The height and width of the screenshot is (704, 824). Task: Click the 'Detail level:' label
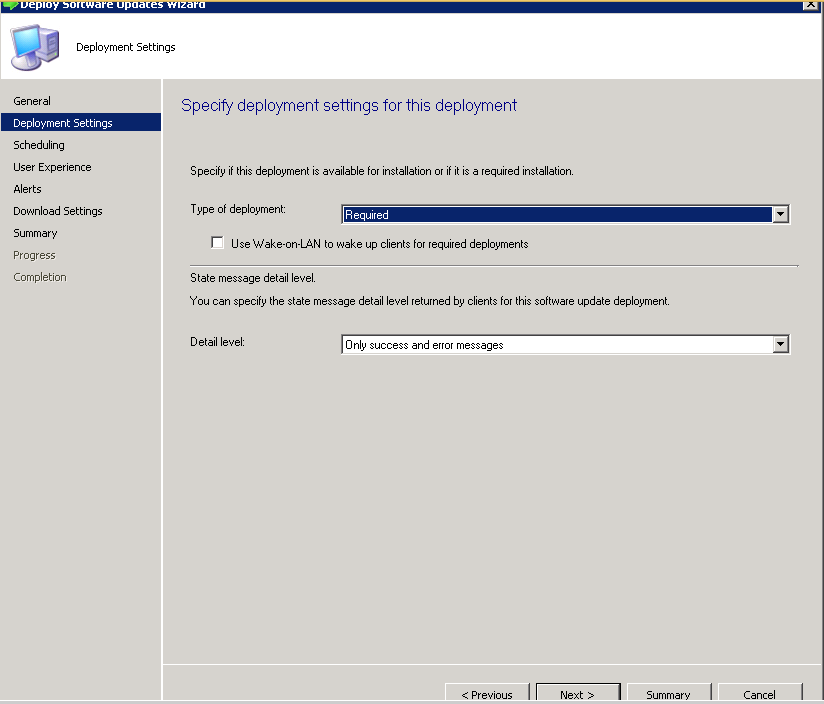click(x=218, y=342)
